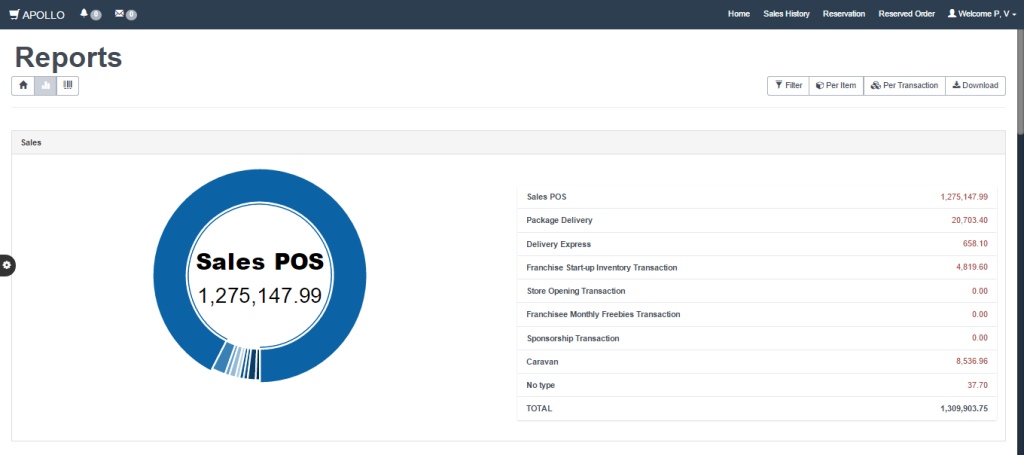1024x455 pixels.
Task: Click the 8,536.96 Caravan value
Action: coord(972,361)
